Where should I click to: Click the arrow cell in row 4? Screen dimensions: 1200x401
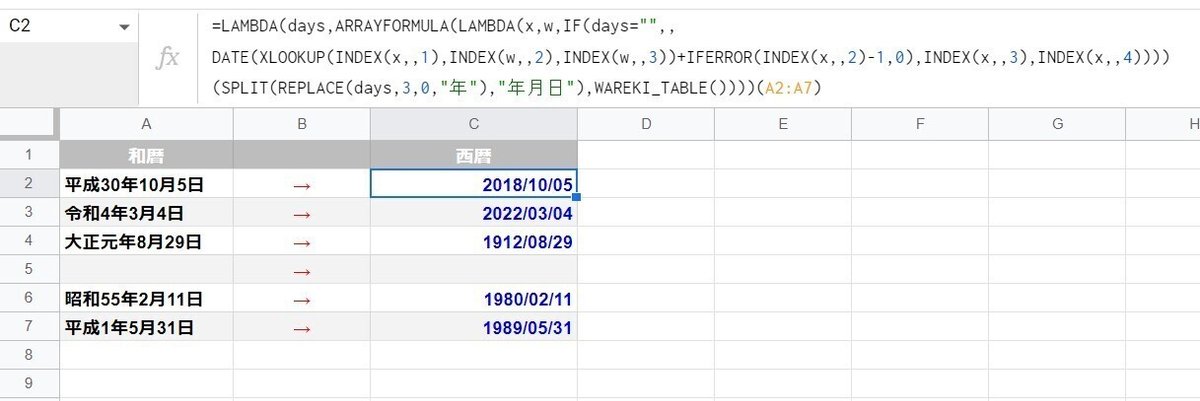coord(302,241)
